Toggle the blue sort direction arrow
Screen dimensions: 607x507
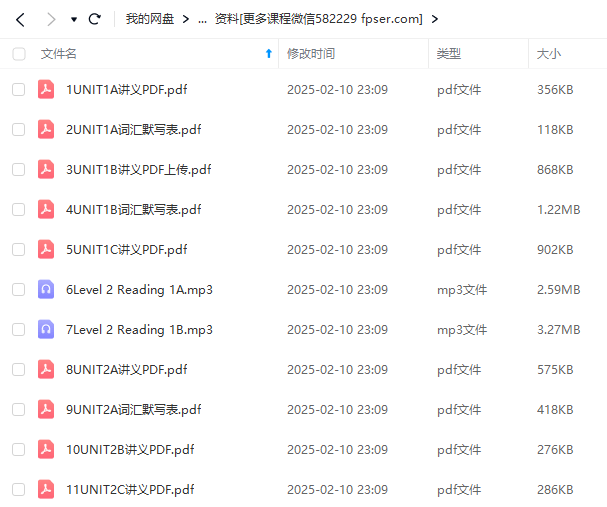pos(269,54)
